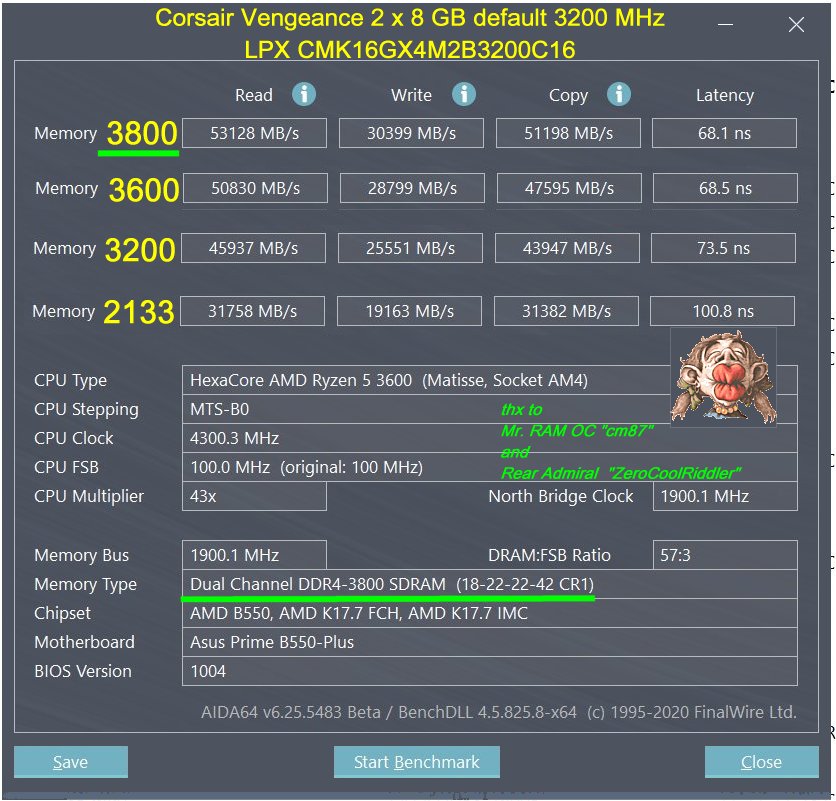Image resolution: width=836 pixels, height=801 pixels.
Task: Select the 31758 MB/s read value
Action: point(252,311)
